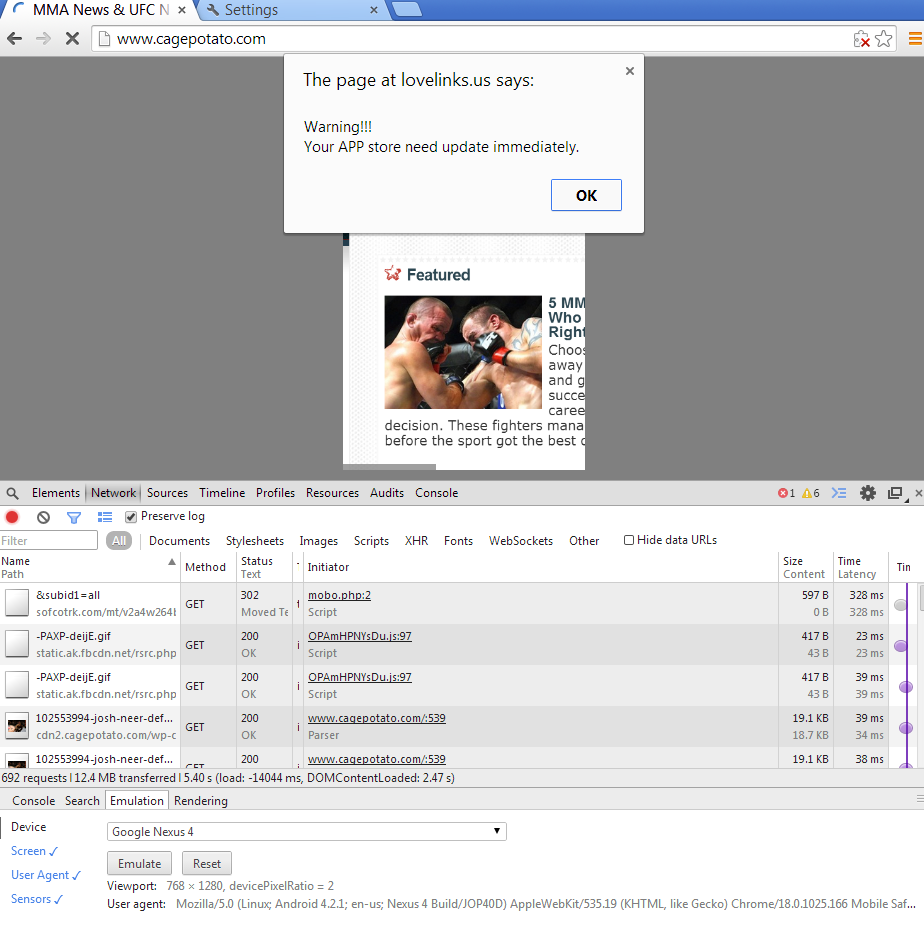Viewport: 924px width, 945px height.
Task: Click the blocked plugin icon in address bar
Action: 862,39
